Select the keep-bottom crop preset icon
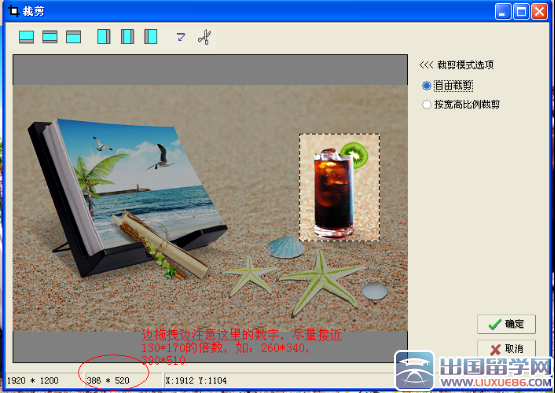The image size is (555, 393). pos(73,37)
